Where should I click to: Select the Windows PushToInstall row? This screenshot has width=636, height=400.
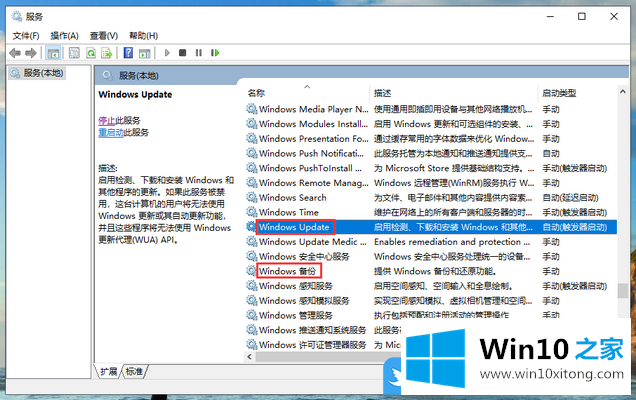coord(432,168)
